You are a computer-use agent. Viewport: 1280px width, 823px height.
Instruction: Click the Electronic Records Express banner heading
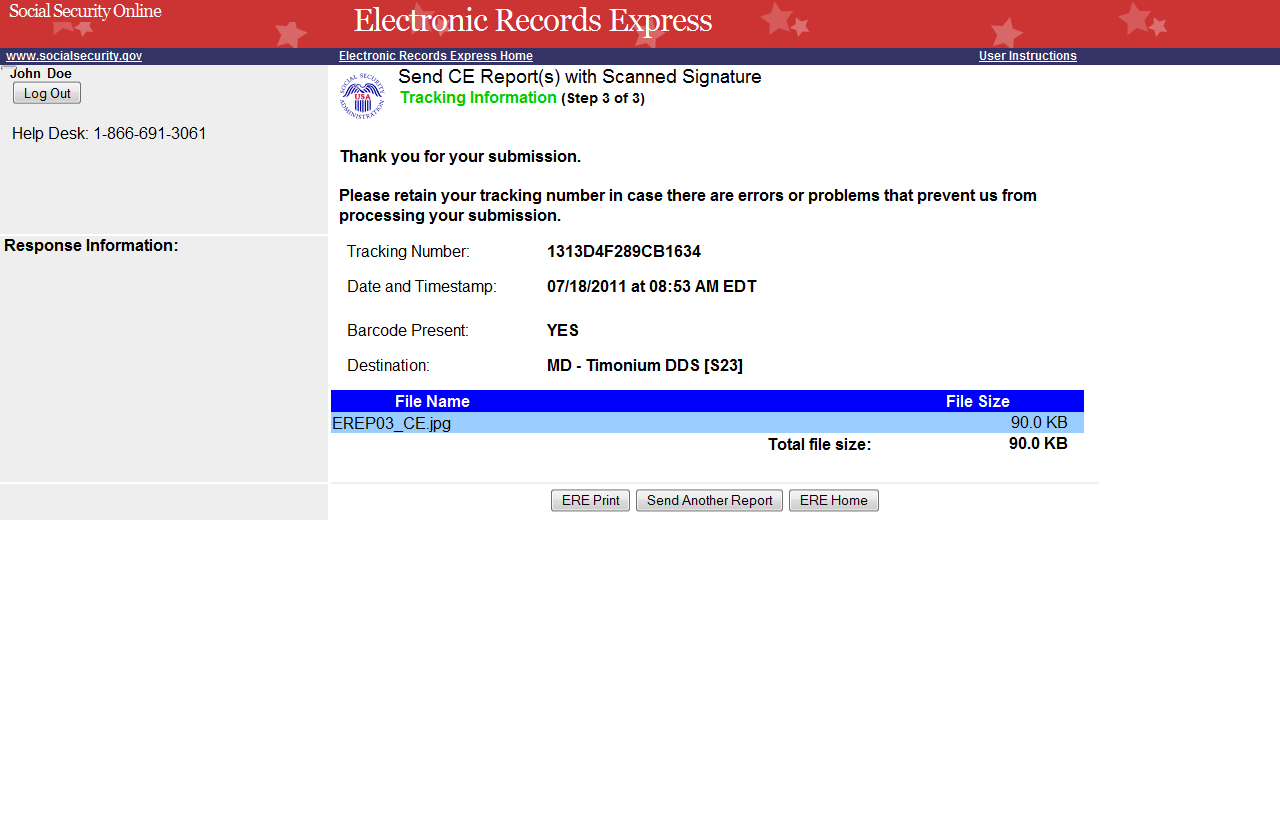pyautogui.click(x=533, y=21)
